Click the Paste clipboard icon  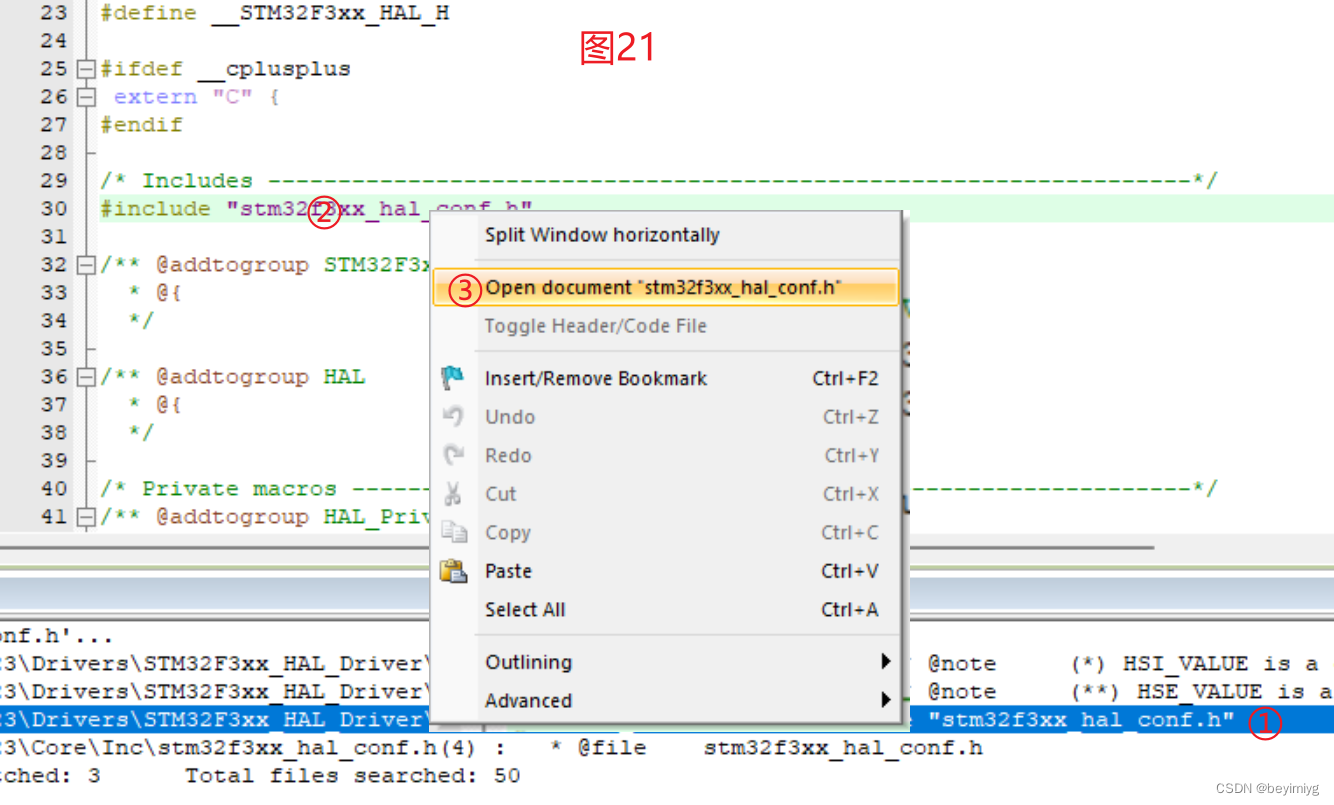(x=454, y=571)
